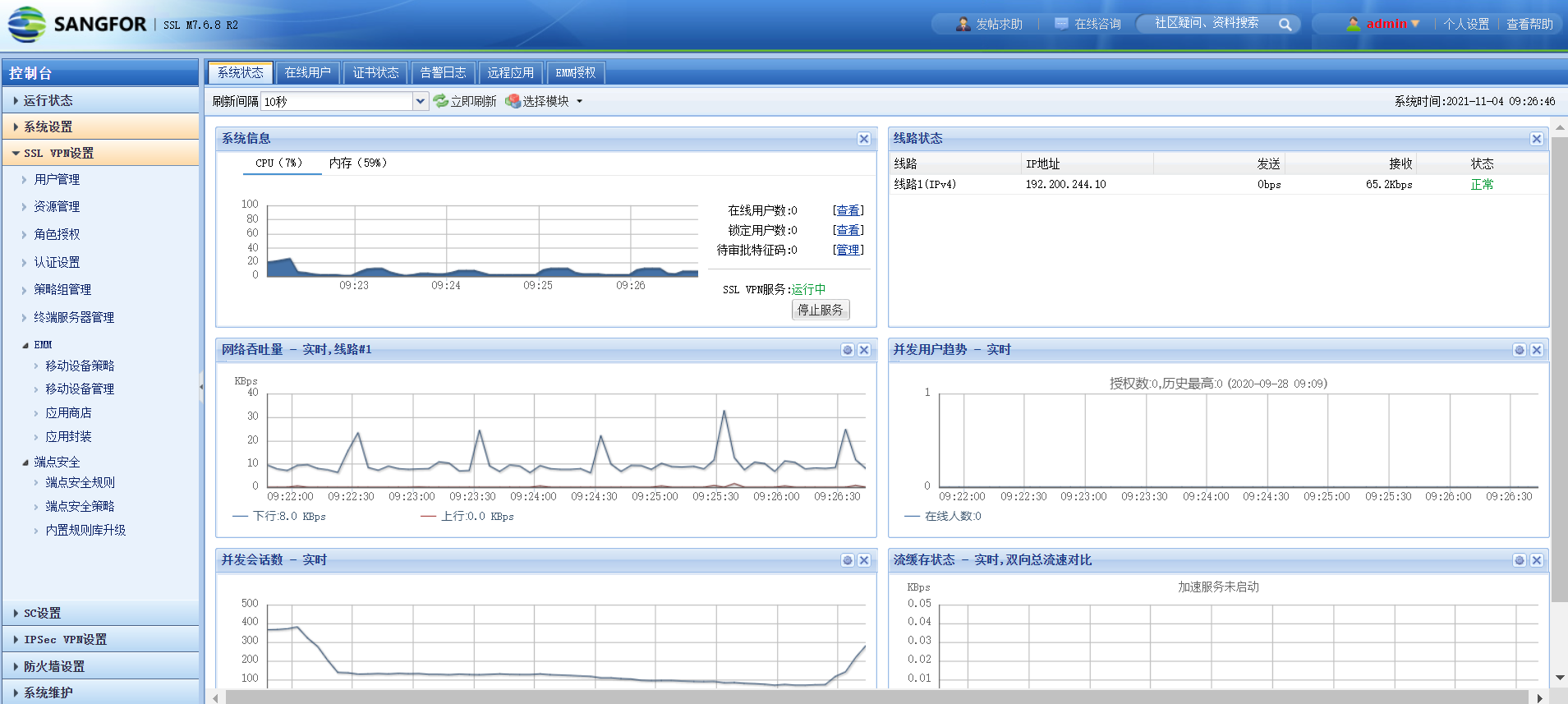Collapse the left sidebar with splitter arrow

coord(201,387)
